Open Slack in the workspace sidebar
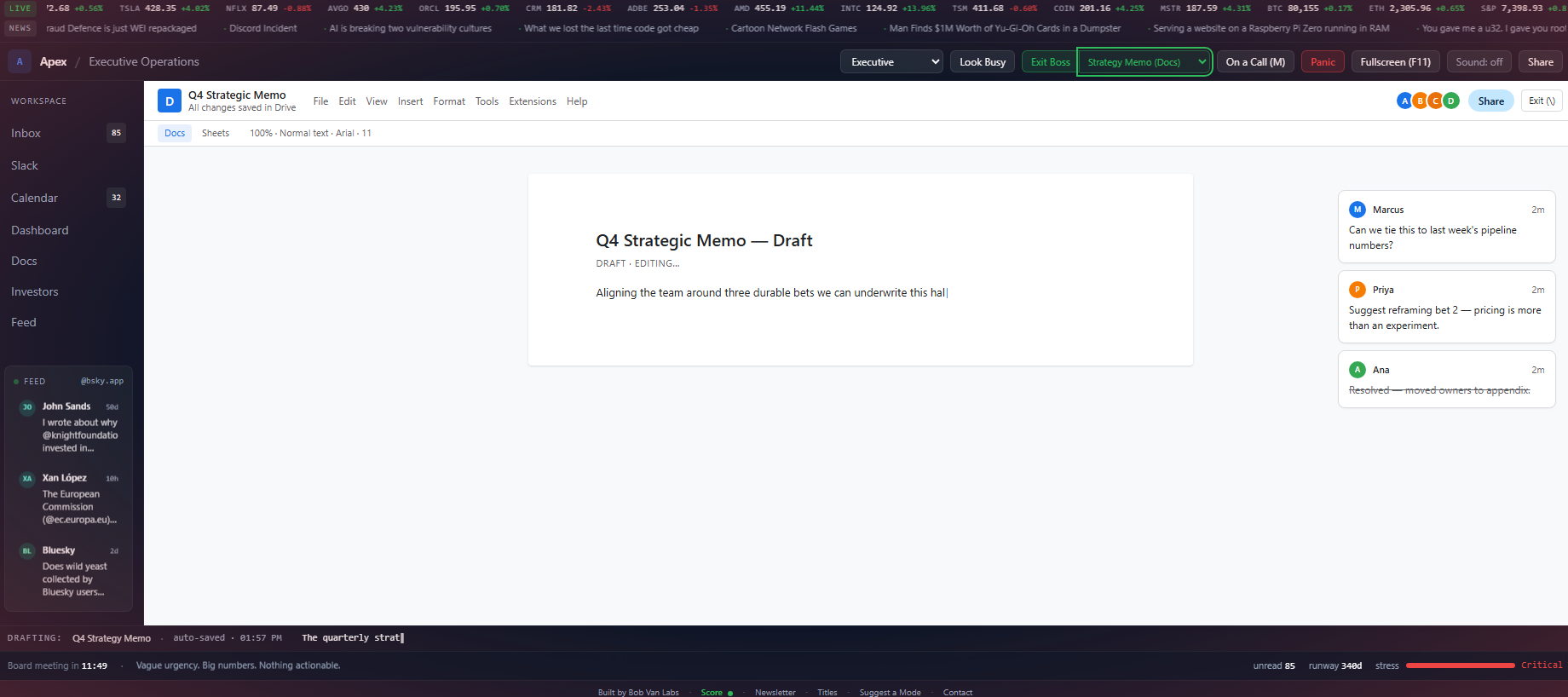 click(68, 165)
